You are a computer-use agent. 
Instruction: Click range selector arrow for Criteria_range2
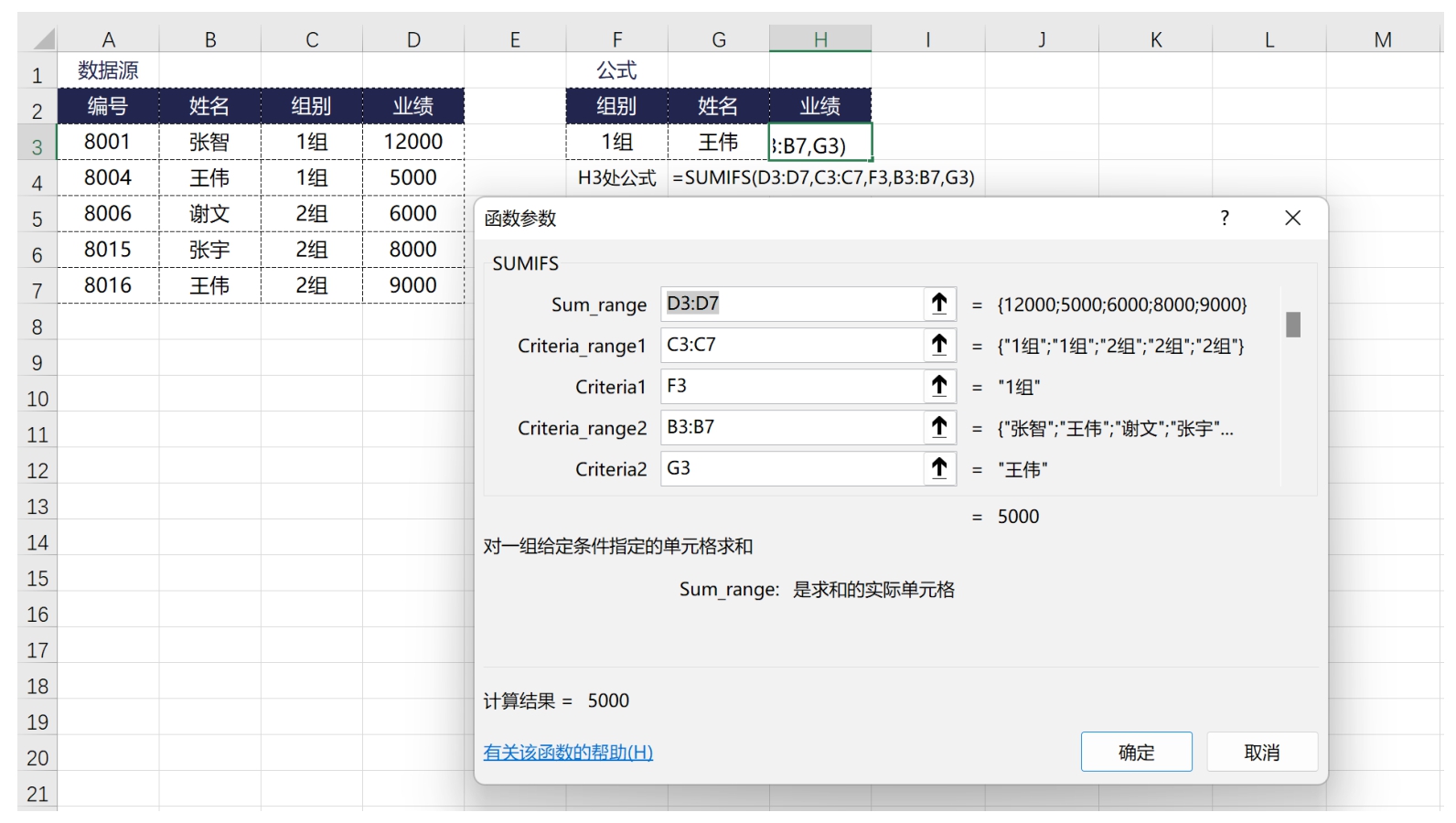pos(939,428)
